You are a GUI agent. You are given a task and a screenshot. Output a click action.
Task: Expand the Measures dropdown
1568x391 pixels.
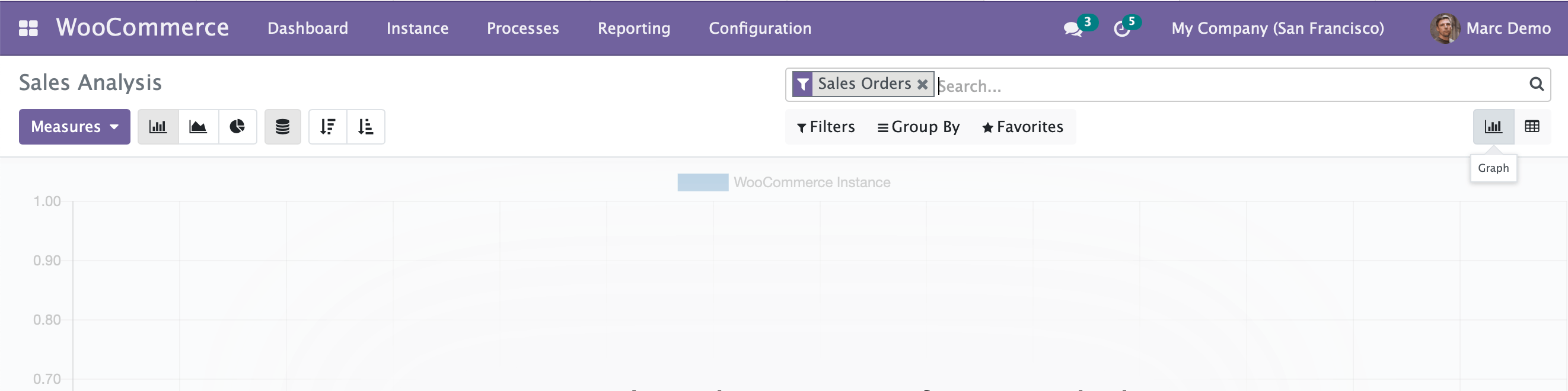pos(74,126)
